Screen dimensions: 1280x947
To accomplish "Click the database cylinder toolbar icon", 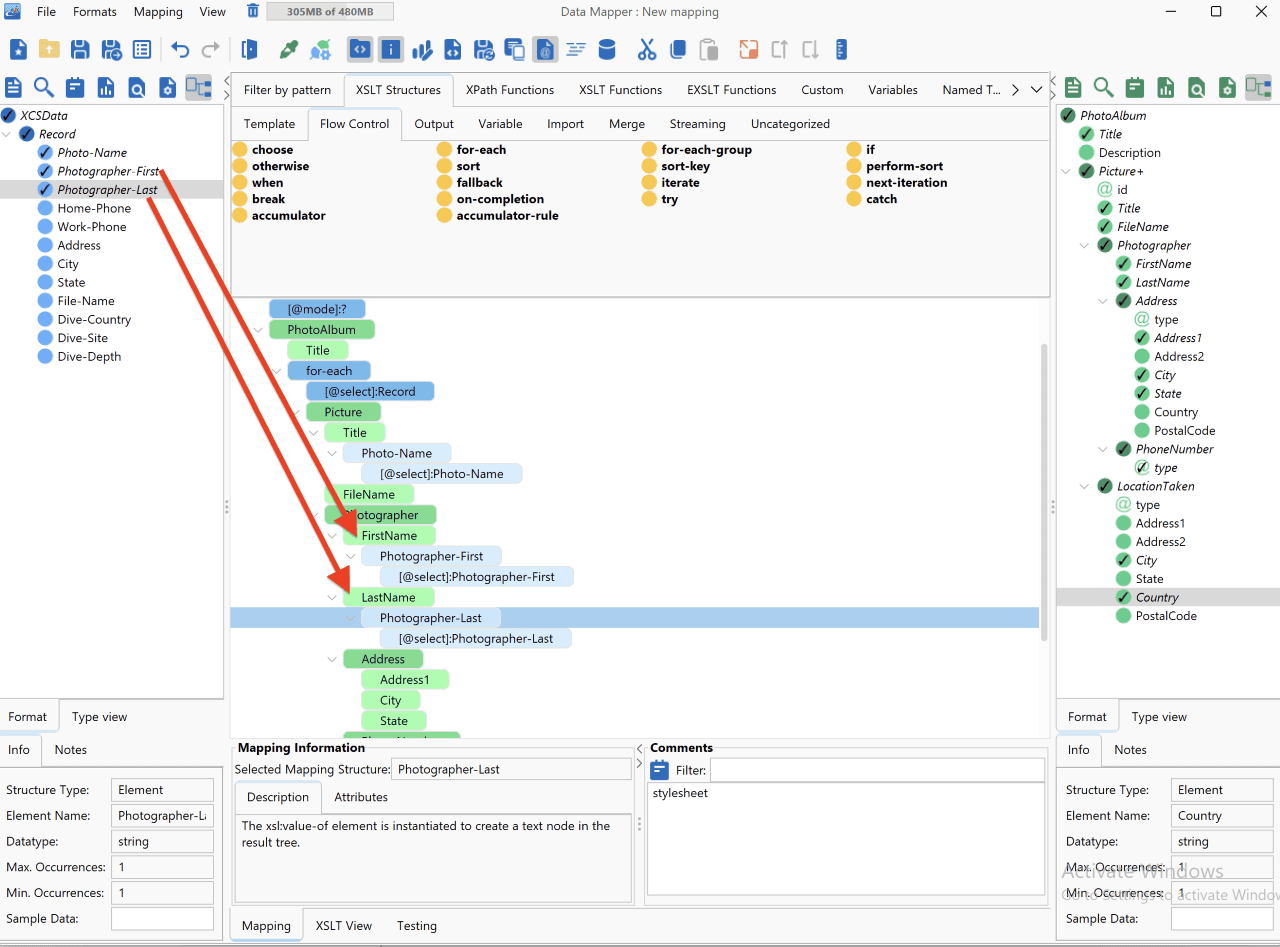I will point(607,49).
